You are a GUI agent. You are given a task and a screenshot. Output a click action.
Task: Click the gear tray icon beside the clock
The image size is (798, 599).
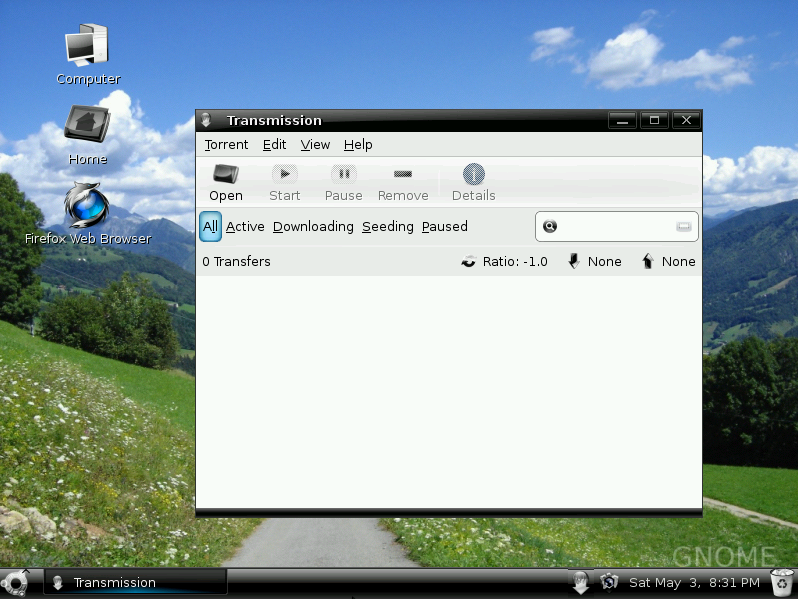pyautogui.click(x=609, y=582)
